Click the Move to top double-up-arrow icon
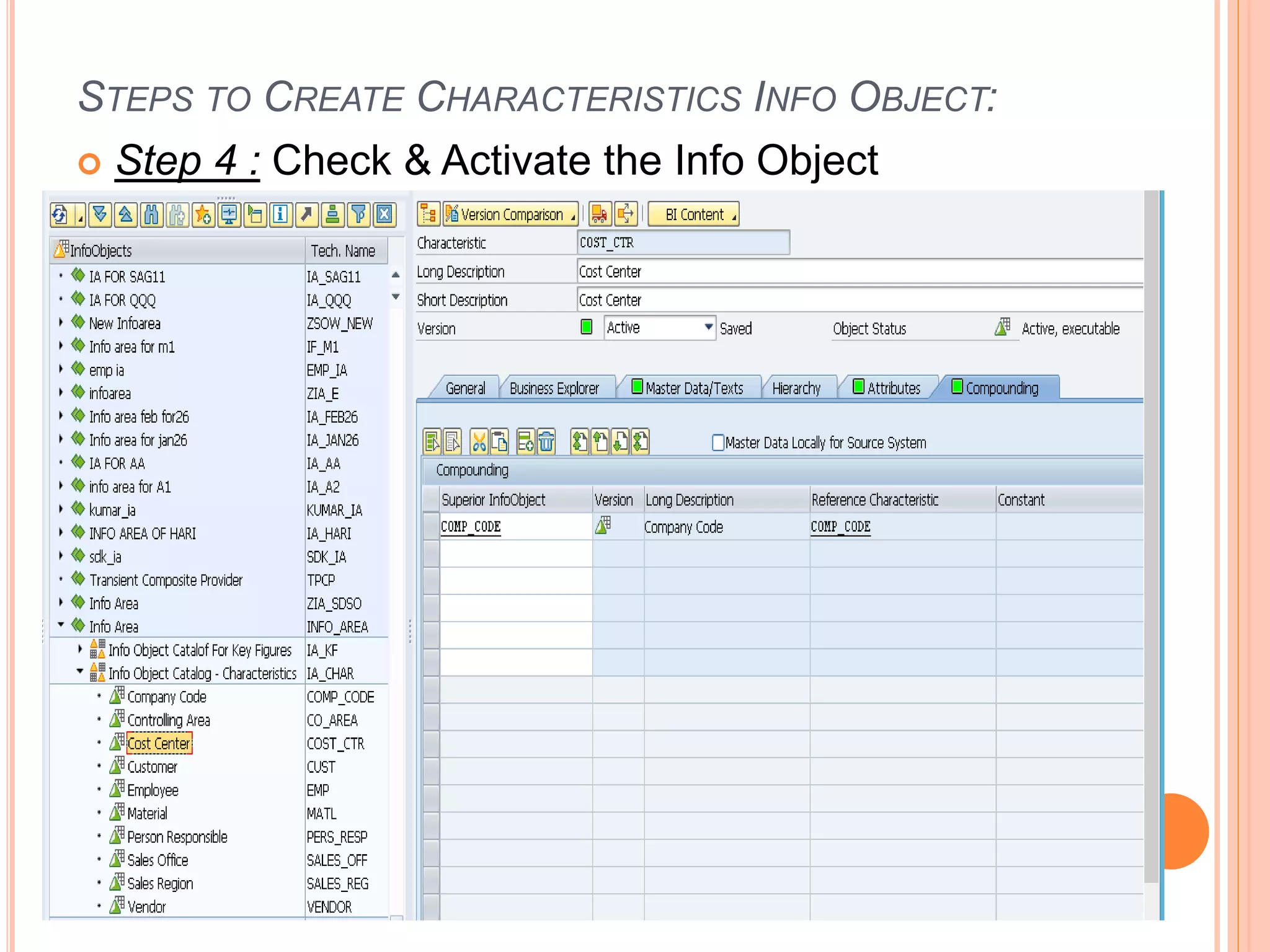The height and width of the screenshot is (952, 1270). coord(580,442)
